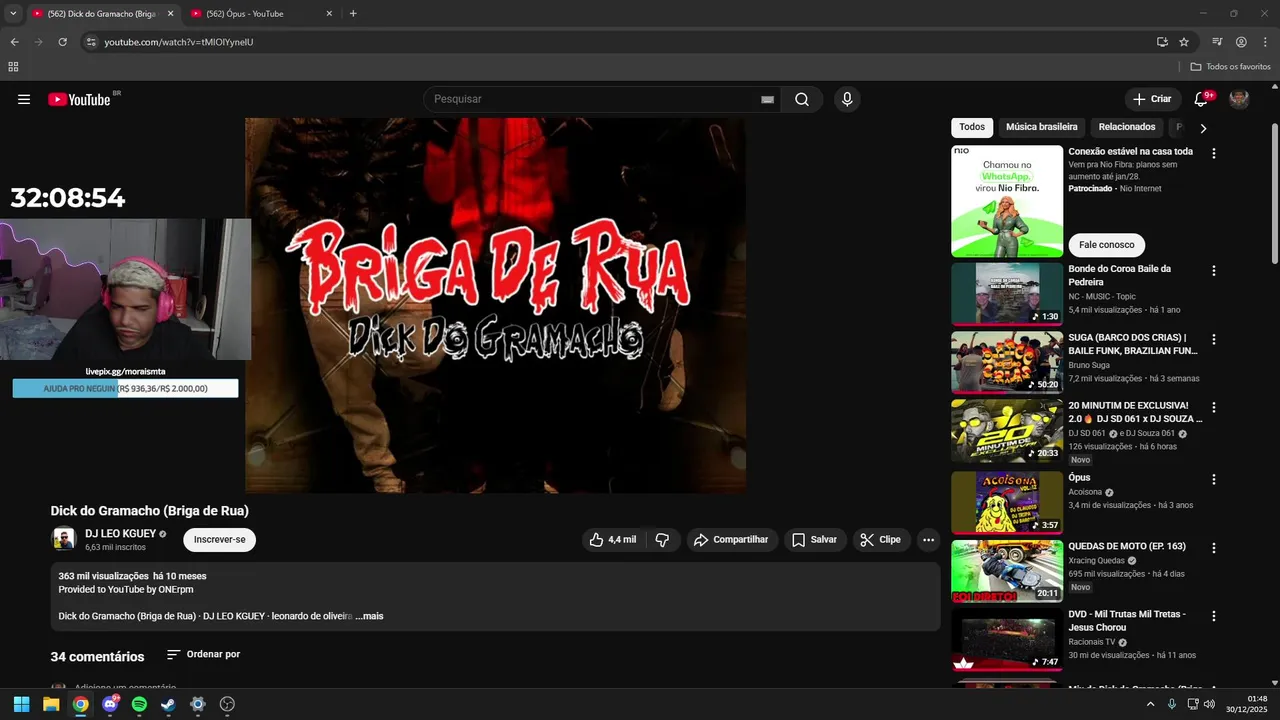Open Chrome media control icon
Viewport: 1280px width, 720px height.
tap(1217, 42)
